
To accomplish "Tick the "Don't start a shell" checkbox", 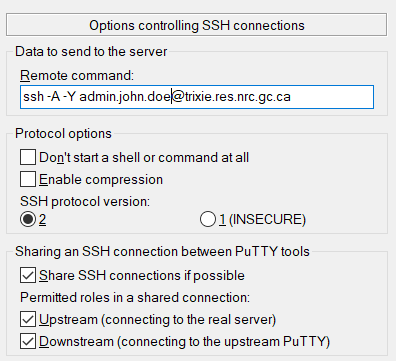I will (x=28, y=157).
